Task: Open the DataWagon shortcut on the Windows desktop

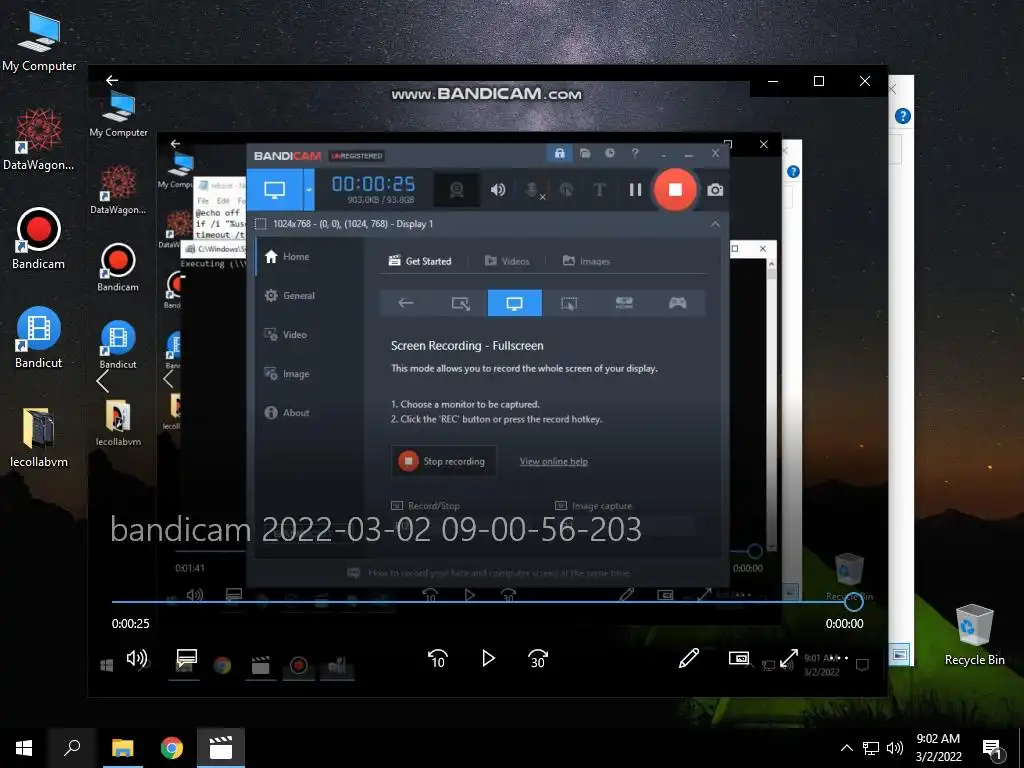Action: tap(38, 140)
